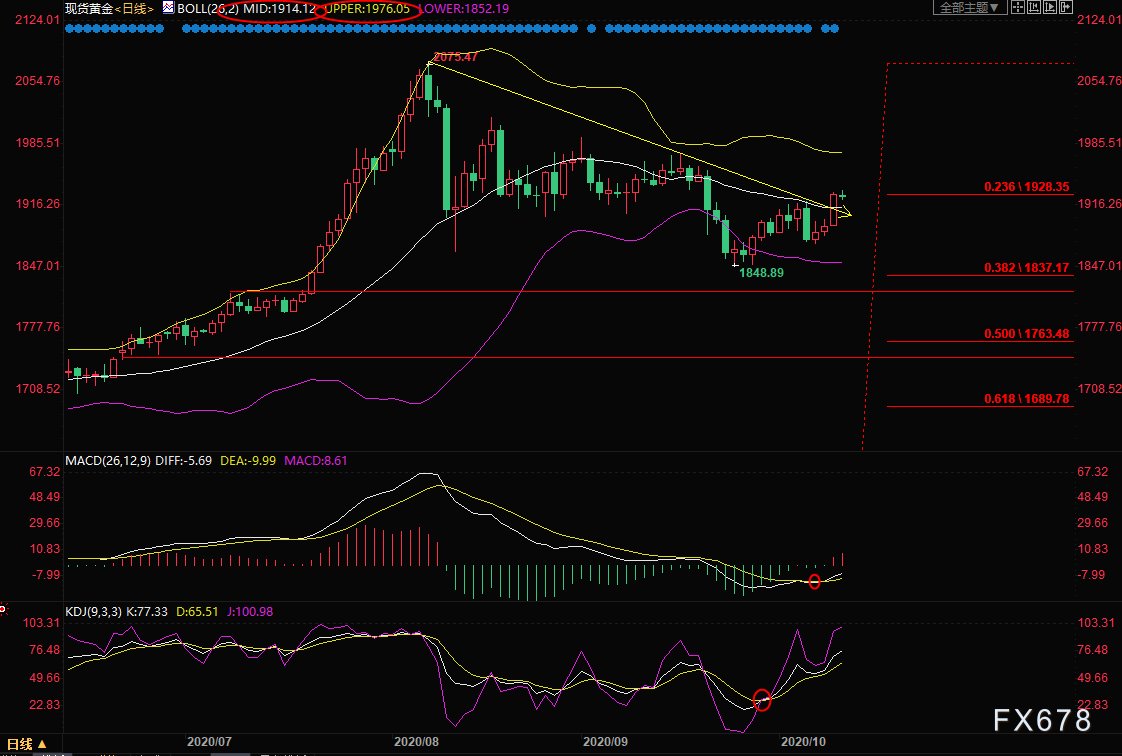
Task: Click the 2020/08 date on time axis
Action: tap(416, 742)
